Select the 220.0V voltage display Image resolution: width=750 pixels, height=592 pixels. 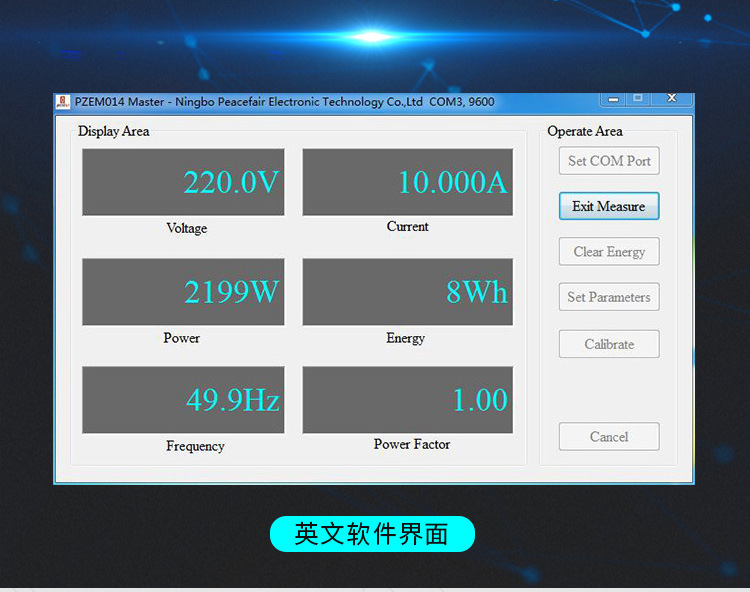point(183,182)
